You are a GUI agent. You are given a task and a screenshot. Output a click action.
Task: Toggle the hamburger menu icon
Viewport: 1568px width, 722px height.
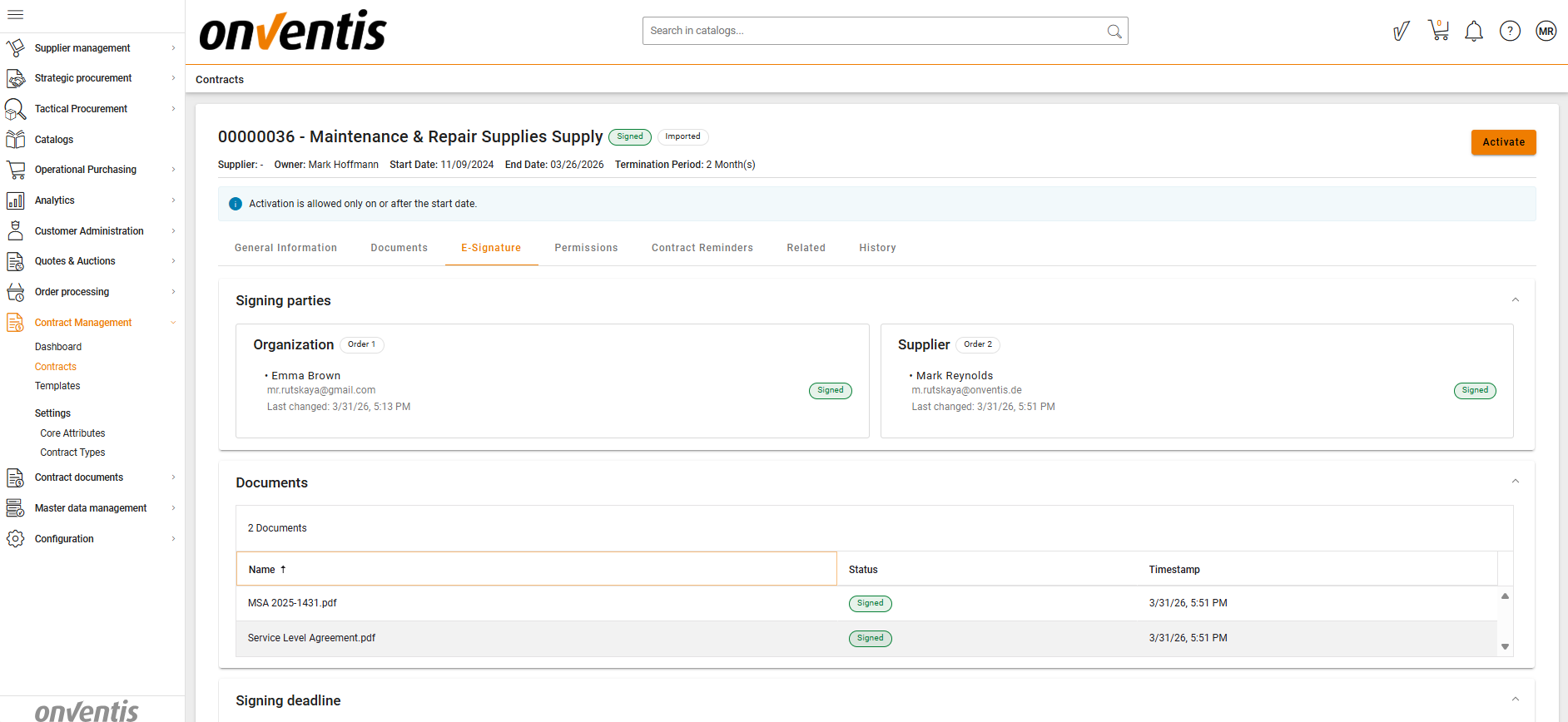coord(15,14)
